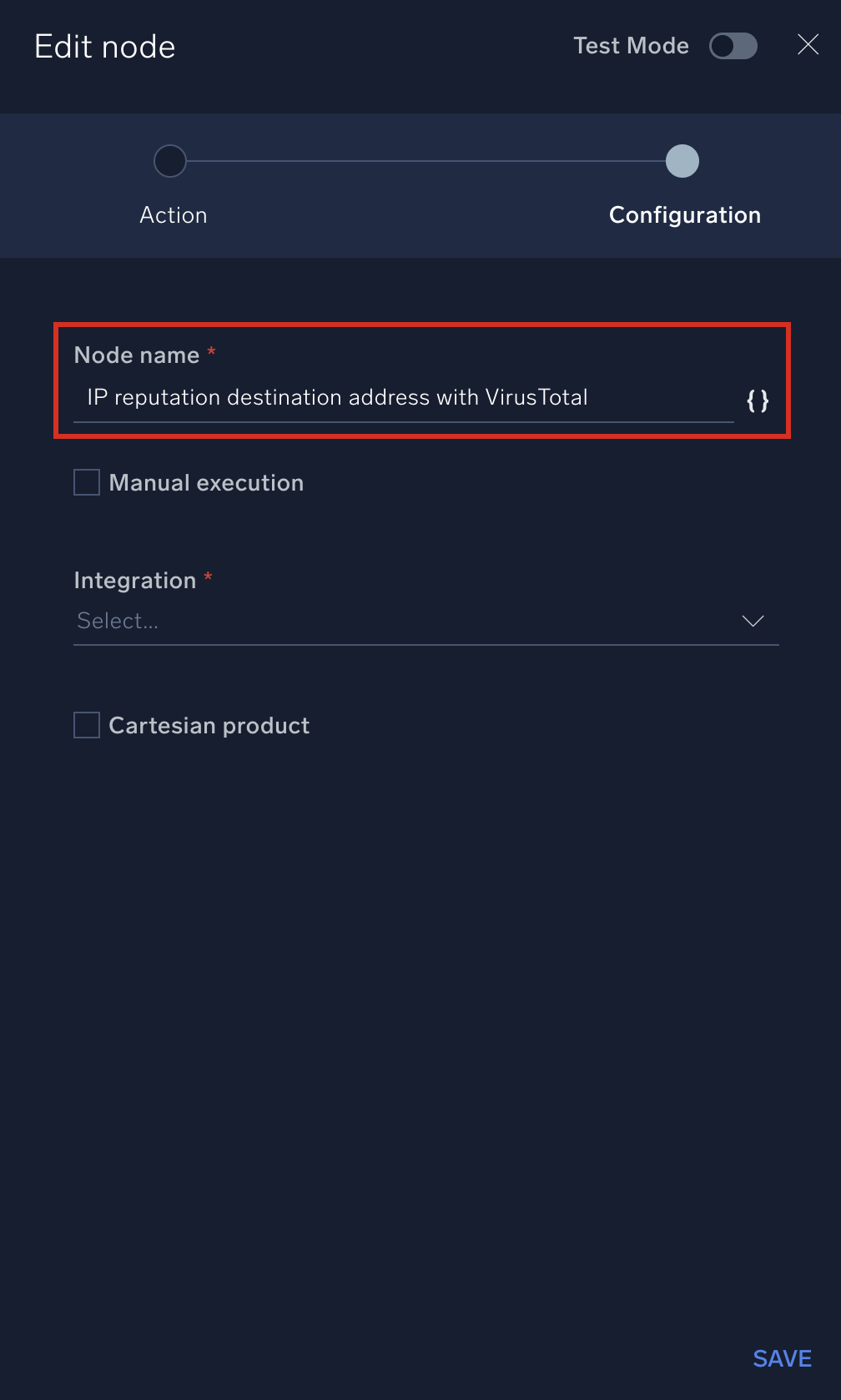
Task: Click the Test Mode label
Action: click(631, 46)
